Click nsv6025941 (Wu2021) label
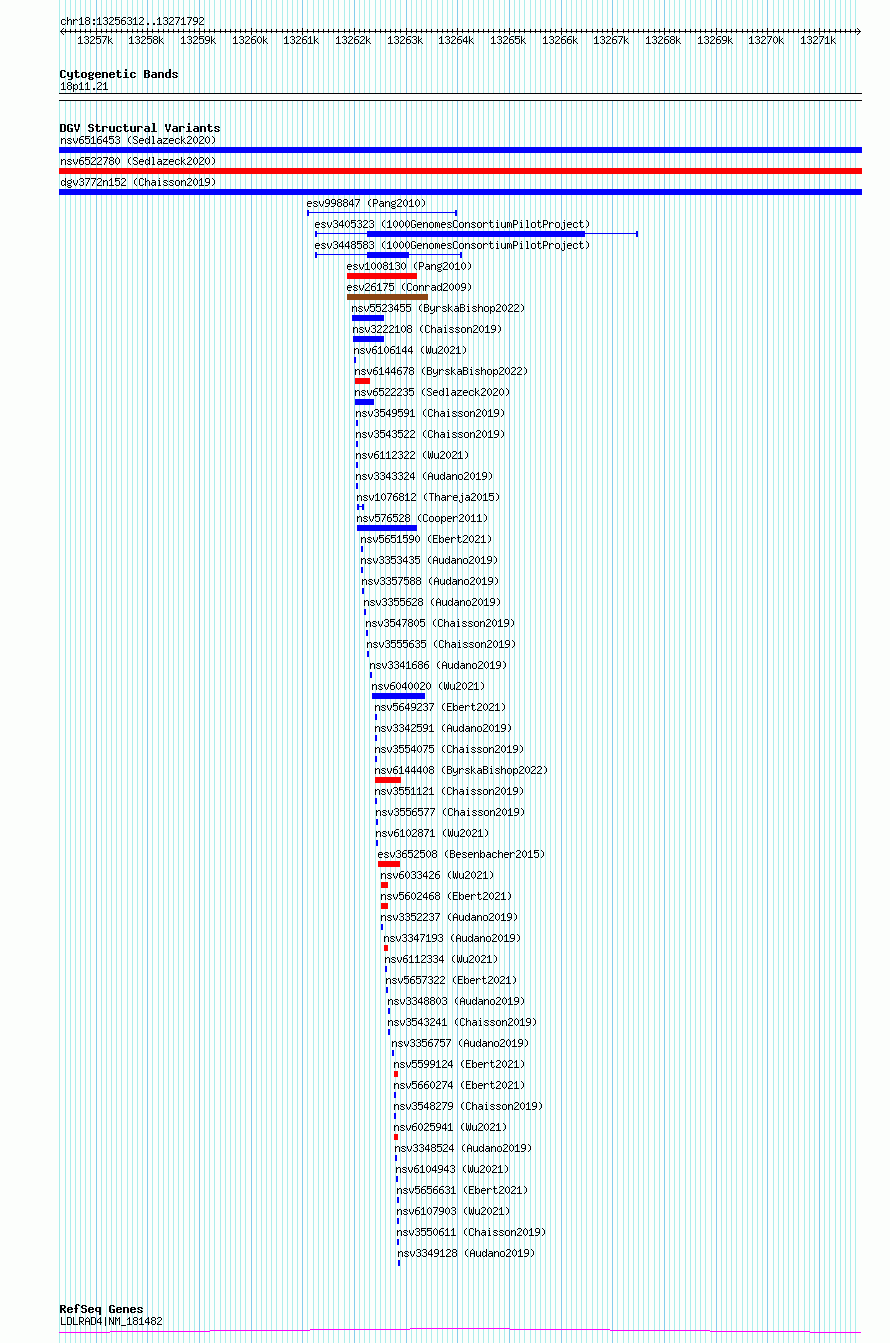This screenshot has height=1343, width=890. [x=451, y=1127]
